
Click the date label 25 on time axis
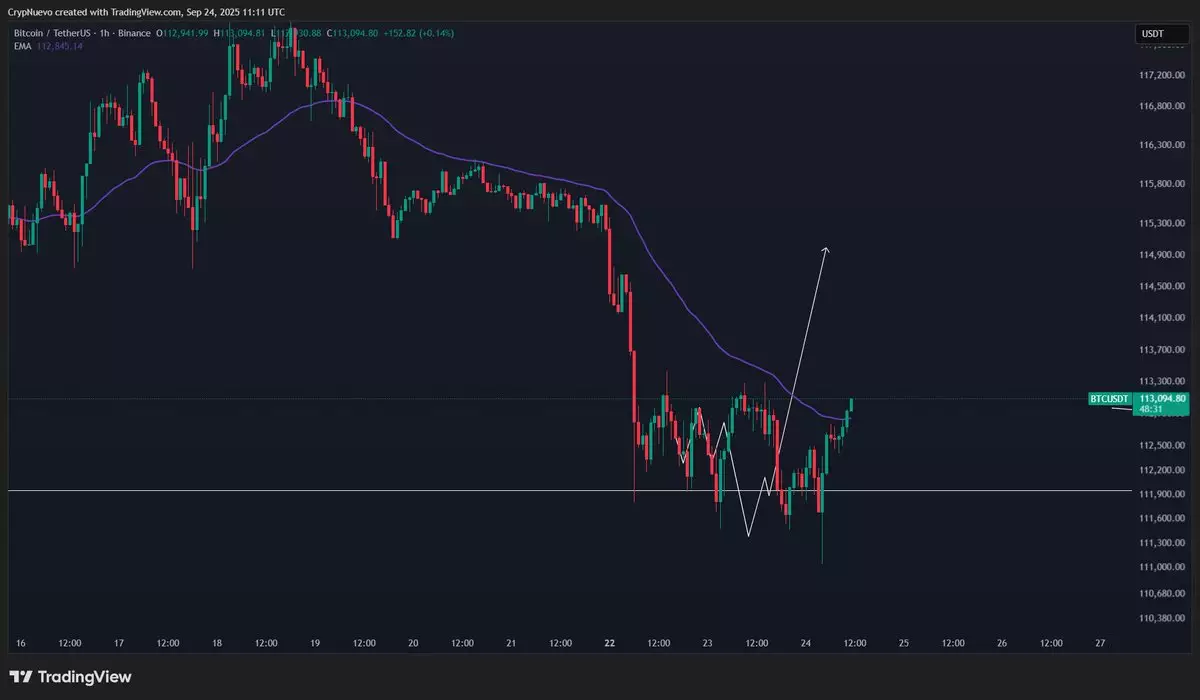tap(902, 643)
